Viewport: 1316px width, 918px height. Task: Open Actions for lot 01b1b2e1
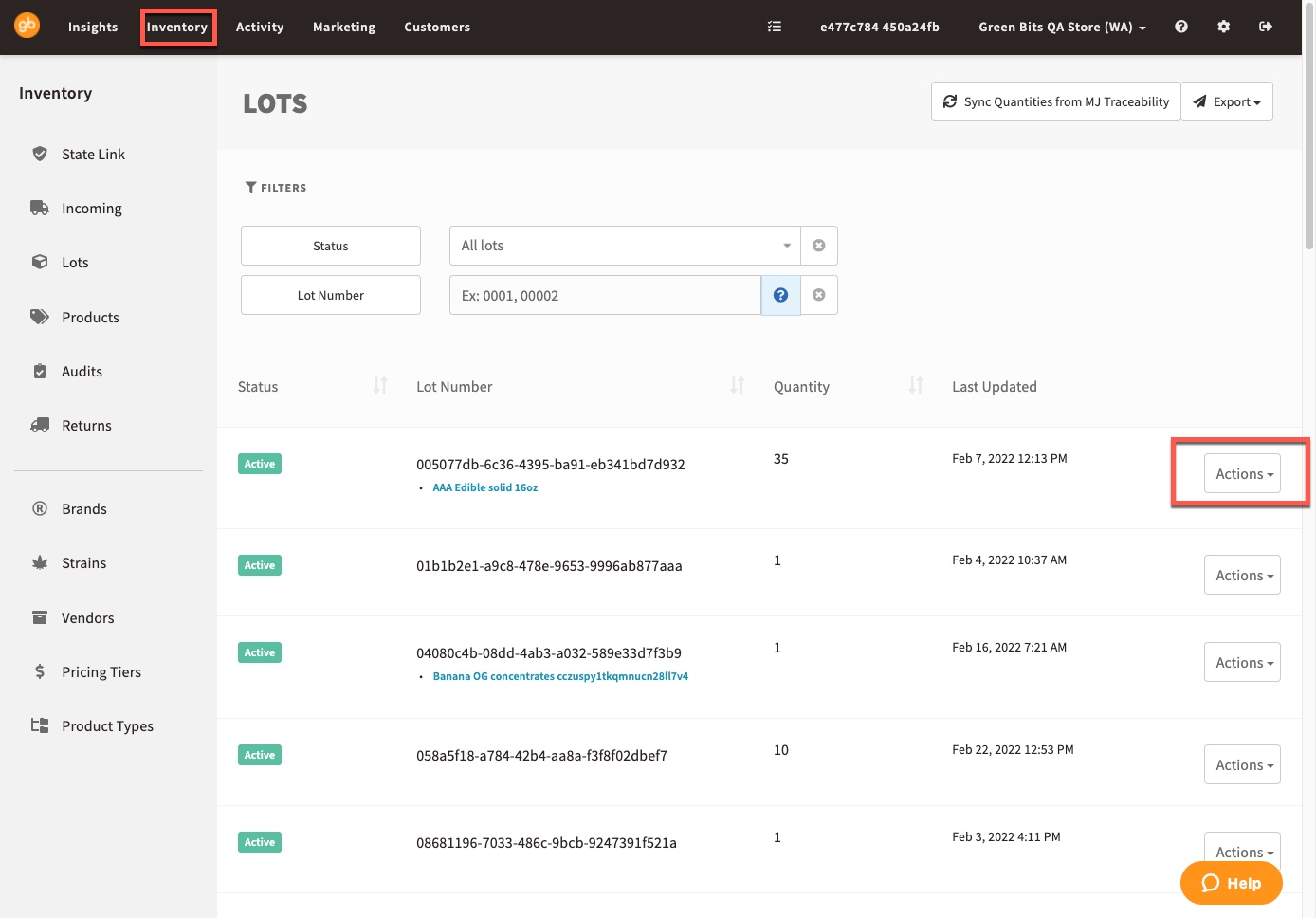coord(1242,575)
